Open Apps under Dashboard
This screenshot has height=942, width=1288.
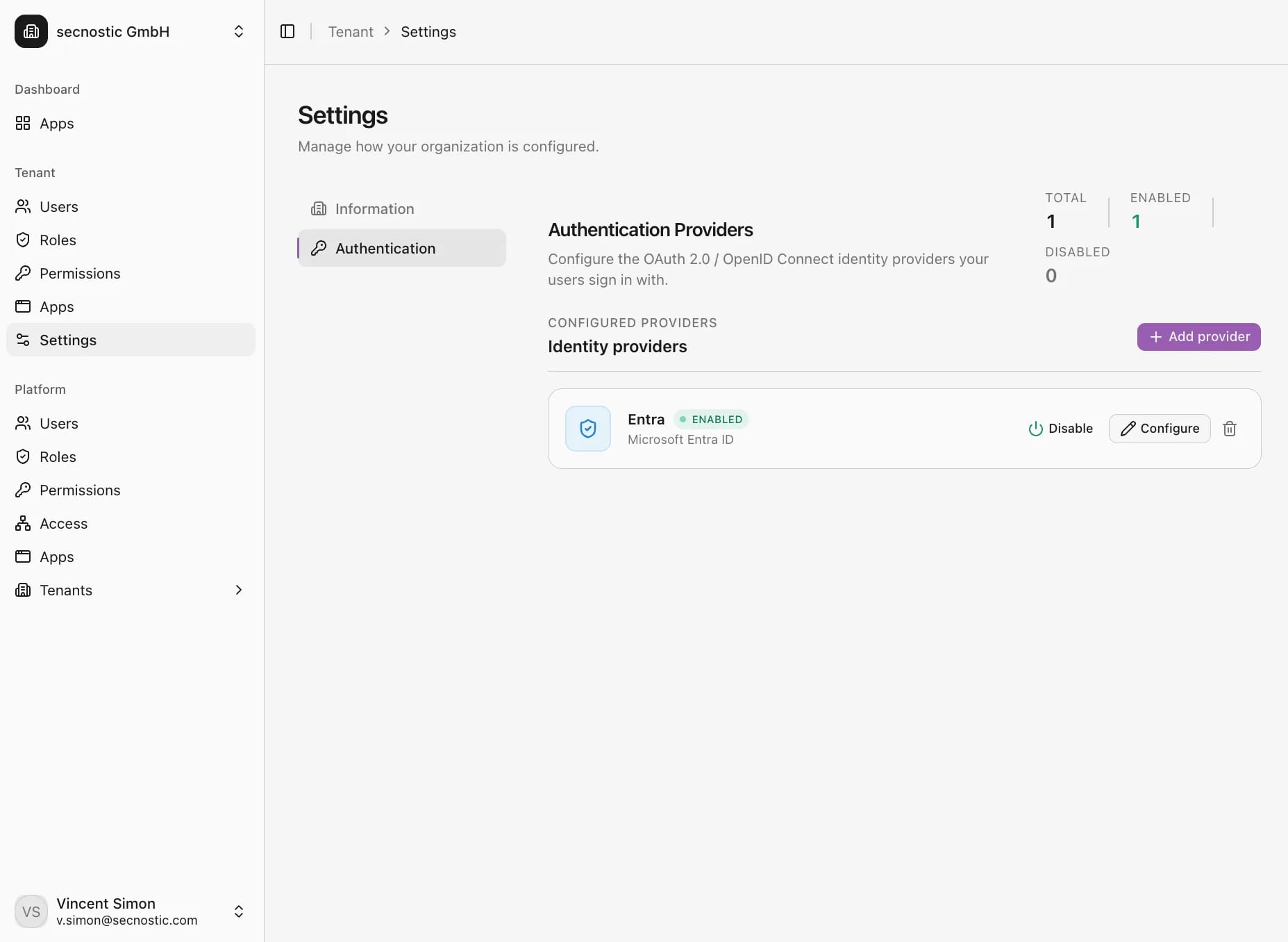[131, 123]
